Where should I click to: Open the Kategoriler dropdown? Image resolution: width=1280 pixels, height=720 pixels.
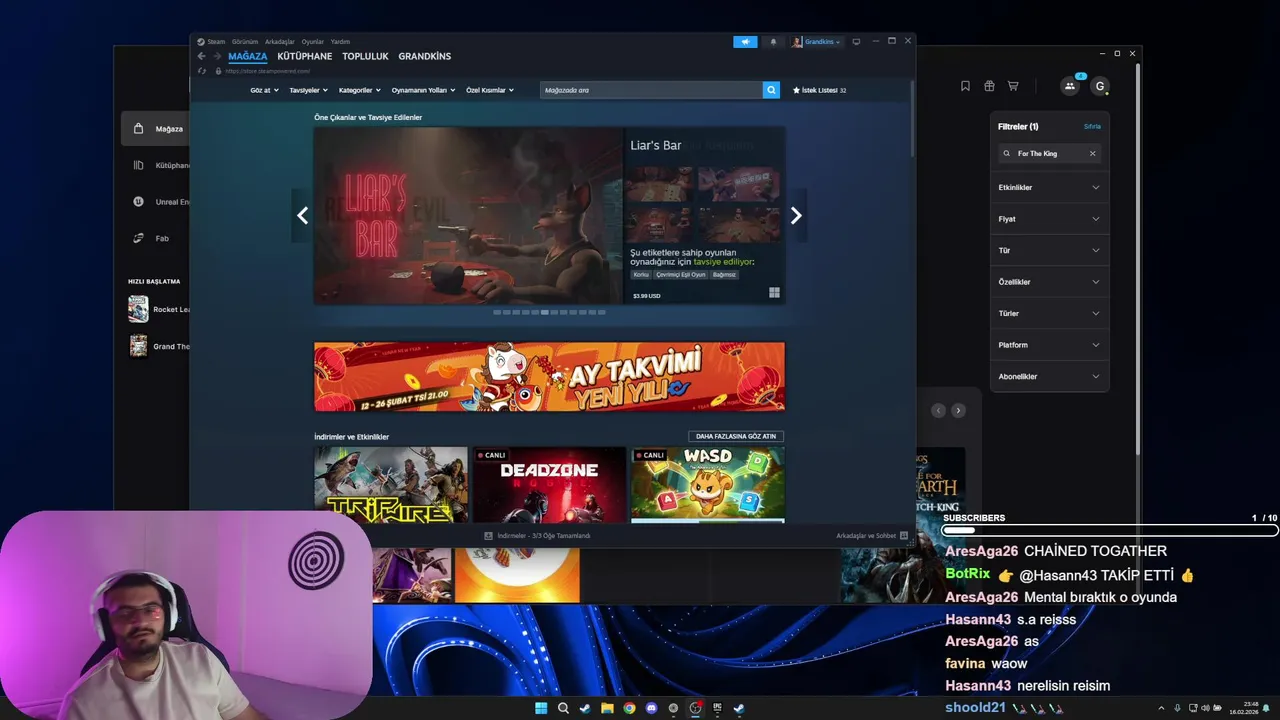point(360,90)
